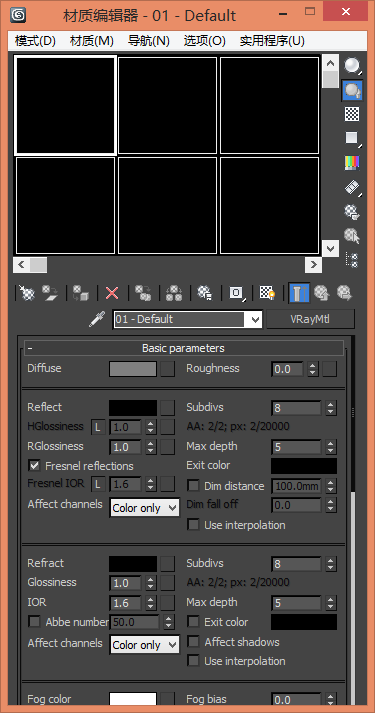Screen dimensions: 375x713
Task: Open the 实用程序(U) menu
Action: pyautogui.click(x=272, y=41)
